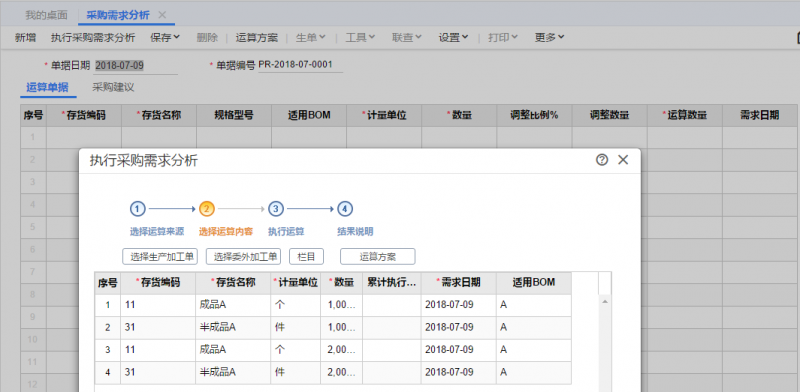Click the 单据日期 input field
The image size is (800, 392).
coord(136,65)
